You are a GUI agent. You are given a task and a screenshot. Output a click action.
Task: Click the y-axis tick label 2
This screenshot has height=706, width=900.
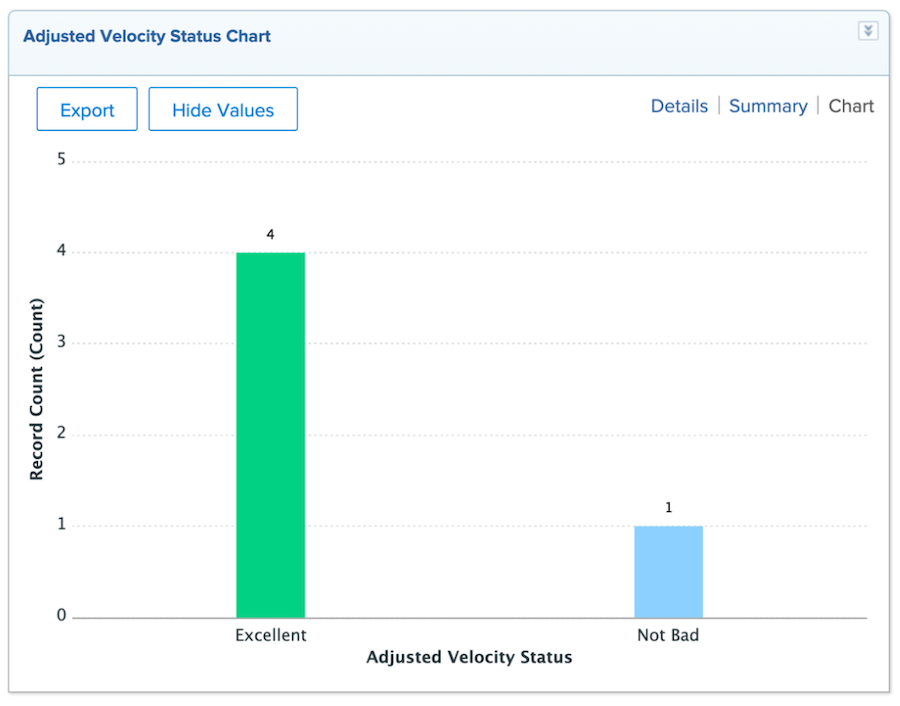click(x=61, y=434)
